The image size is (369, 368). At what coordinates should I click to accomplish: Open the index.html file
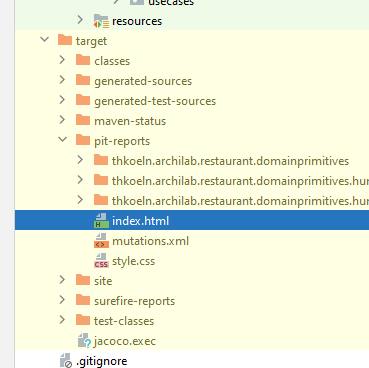140,221
